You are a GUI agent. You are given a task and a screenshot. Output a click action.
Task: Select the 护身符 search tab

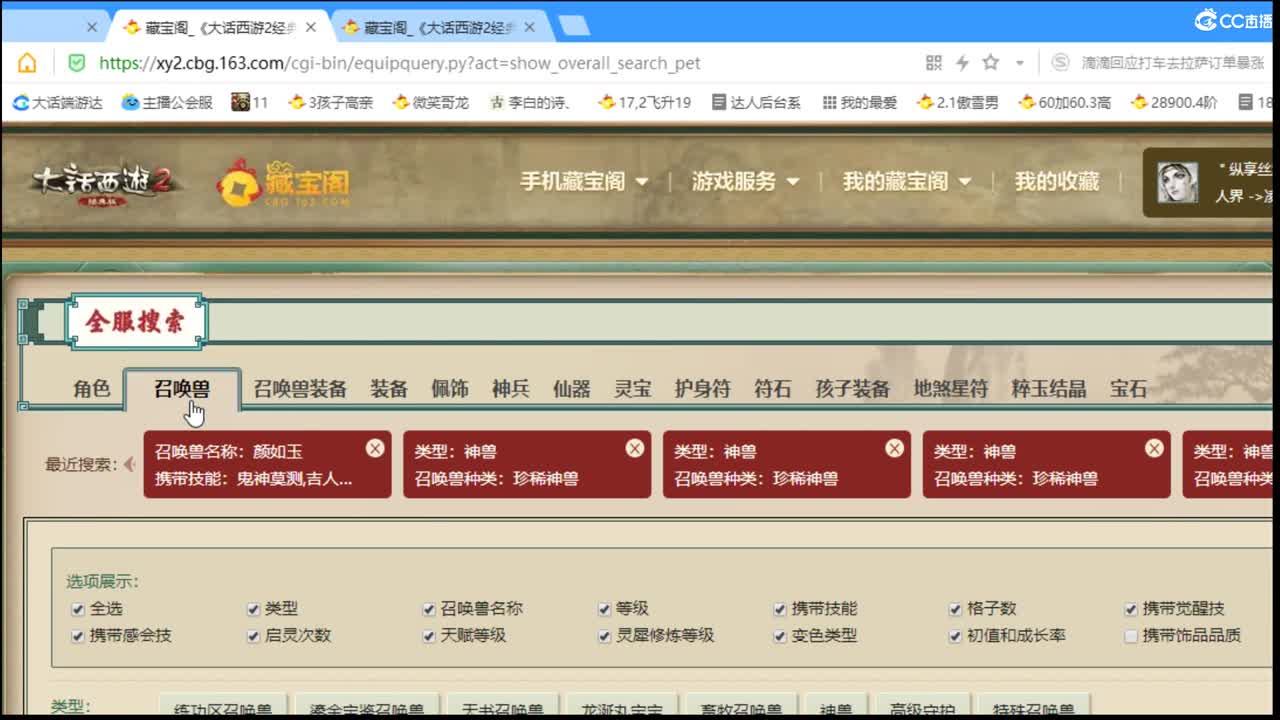pos(703,389)
